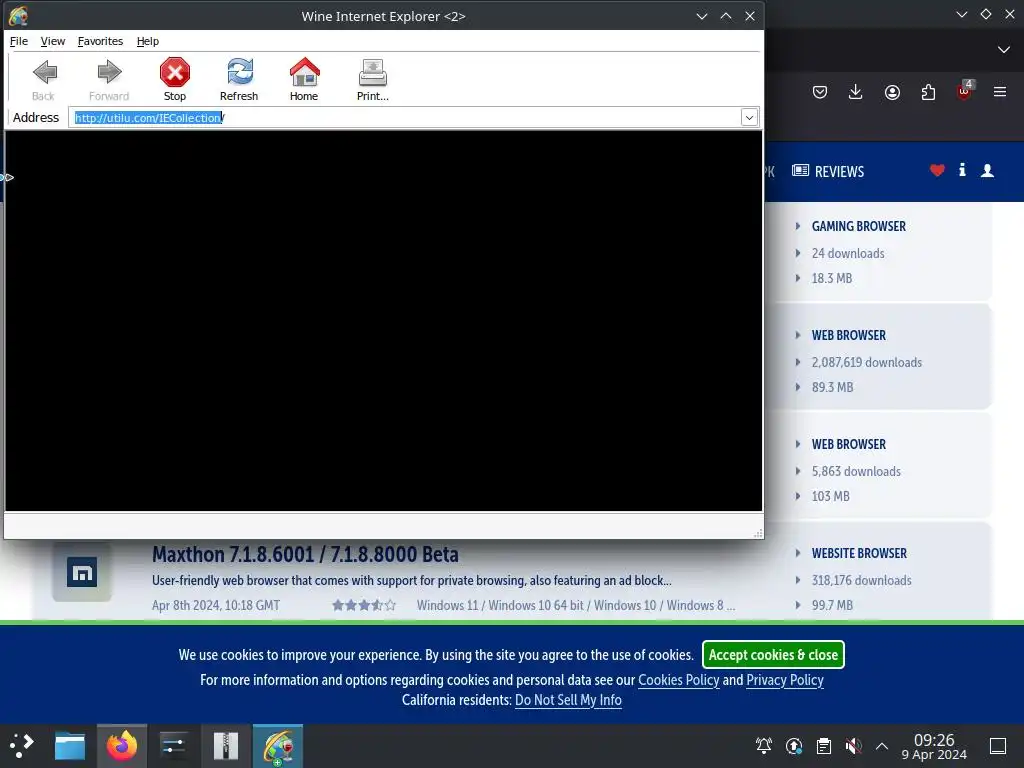Open the File menu
This screenshot has width=1024, height=768.
[18, 41]
